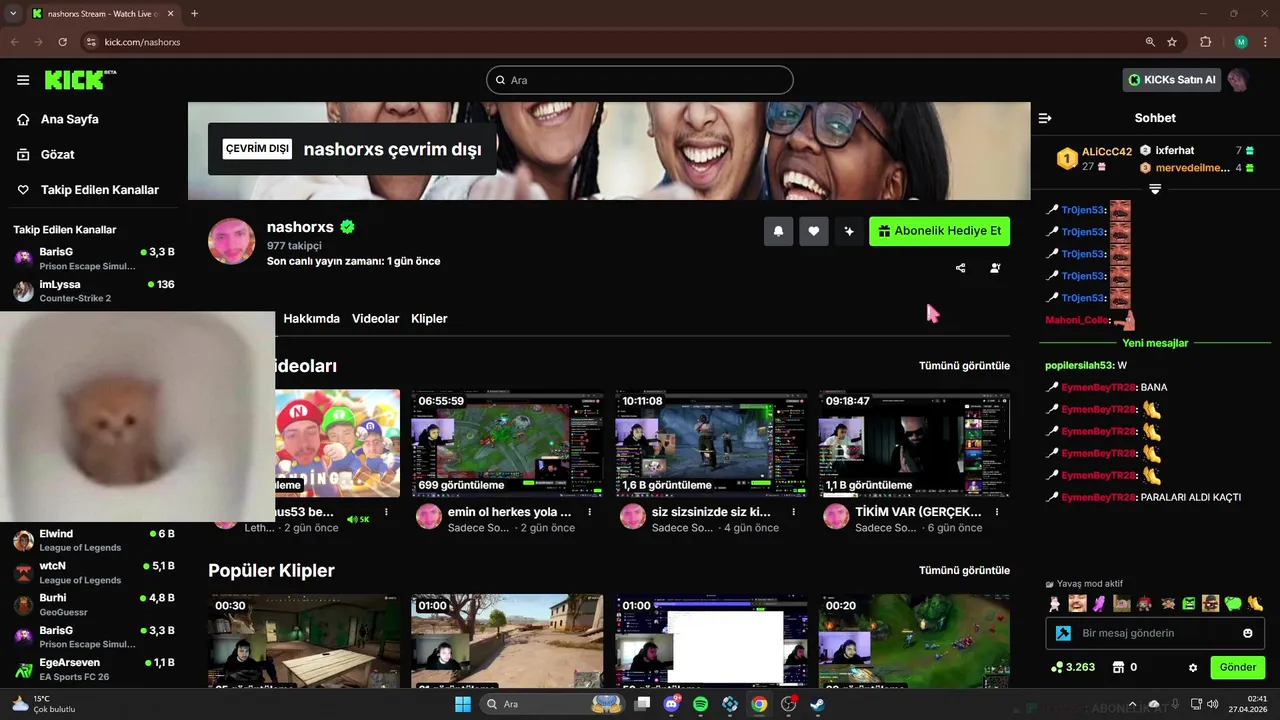Collapse the Sohbet chat panel
Image resolution: width=1280 pixels, height=720 pixels.
coord(1045,118)
